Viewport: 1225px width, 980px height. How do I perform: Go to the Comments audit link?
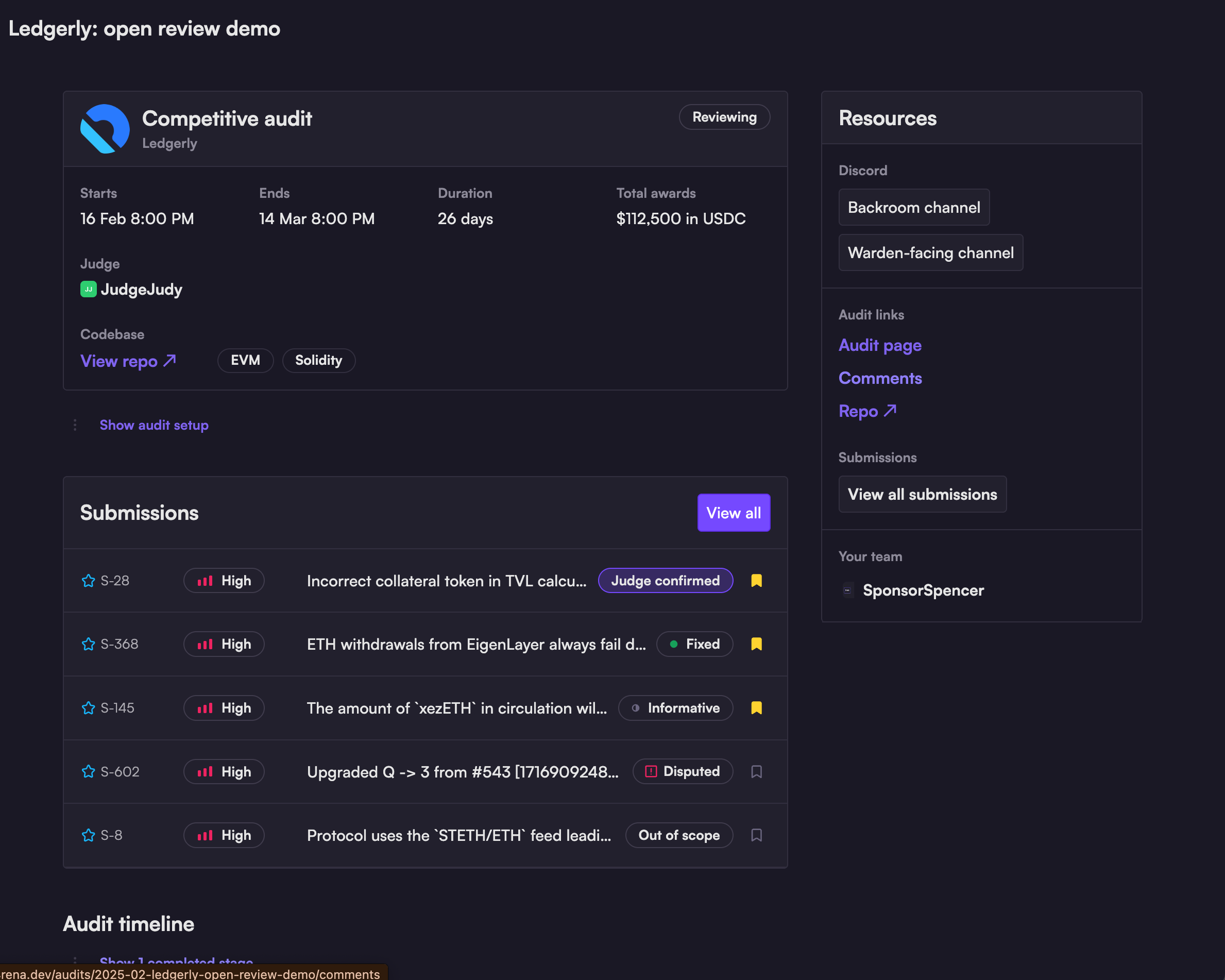point(879,379)
